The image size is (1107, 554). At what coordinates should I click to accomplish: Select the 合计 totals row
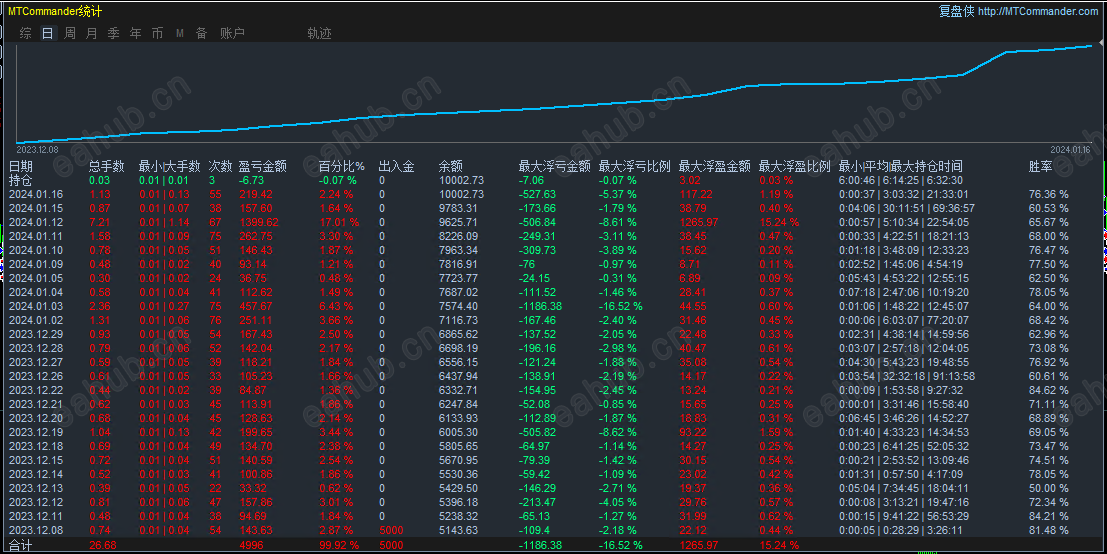pyautogui.click(x=554, y=545)
